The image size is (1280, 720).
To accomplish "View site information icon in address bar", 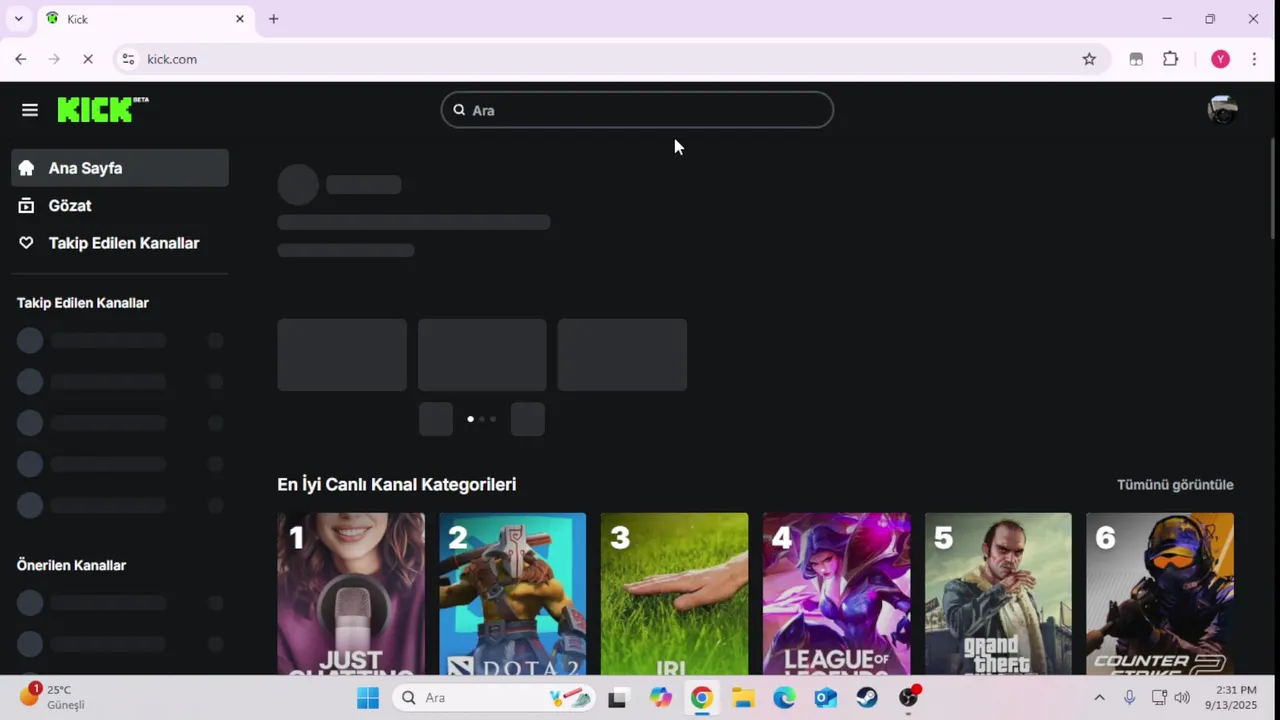I will (x=128, y=59).
